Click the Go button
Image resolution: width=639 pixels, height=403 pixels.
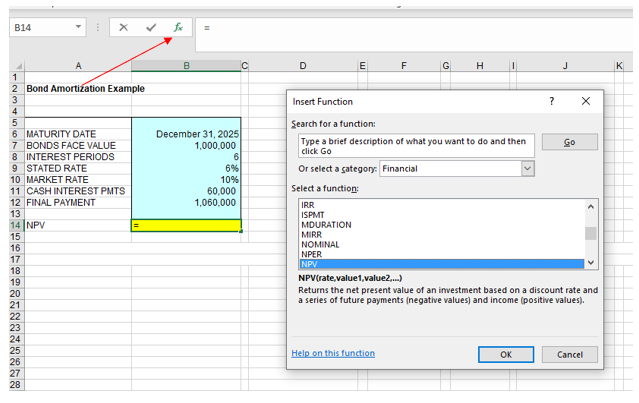click(x=569, y=142)
